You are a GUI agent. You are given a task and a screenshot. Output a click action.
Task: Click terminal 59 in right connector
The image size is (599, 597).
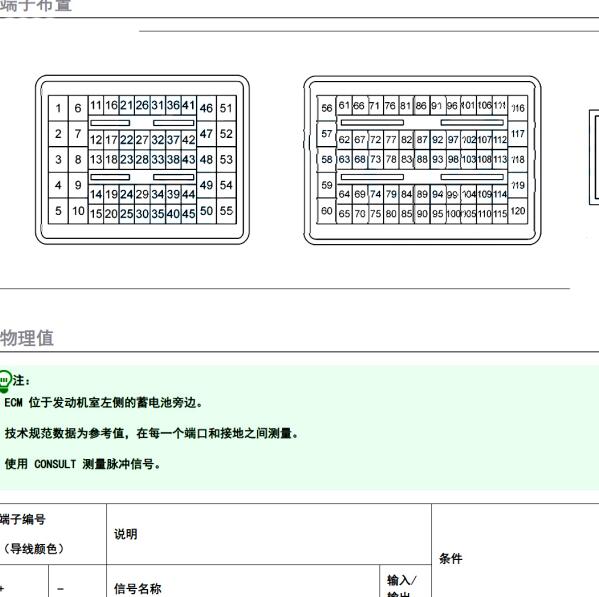[327, 185]
